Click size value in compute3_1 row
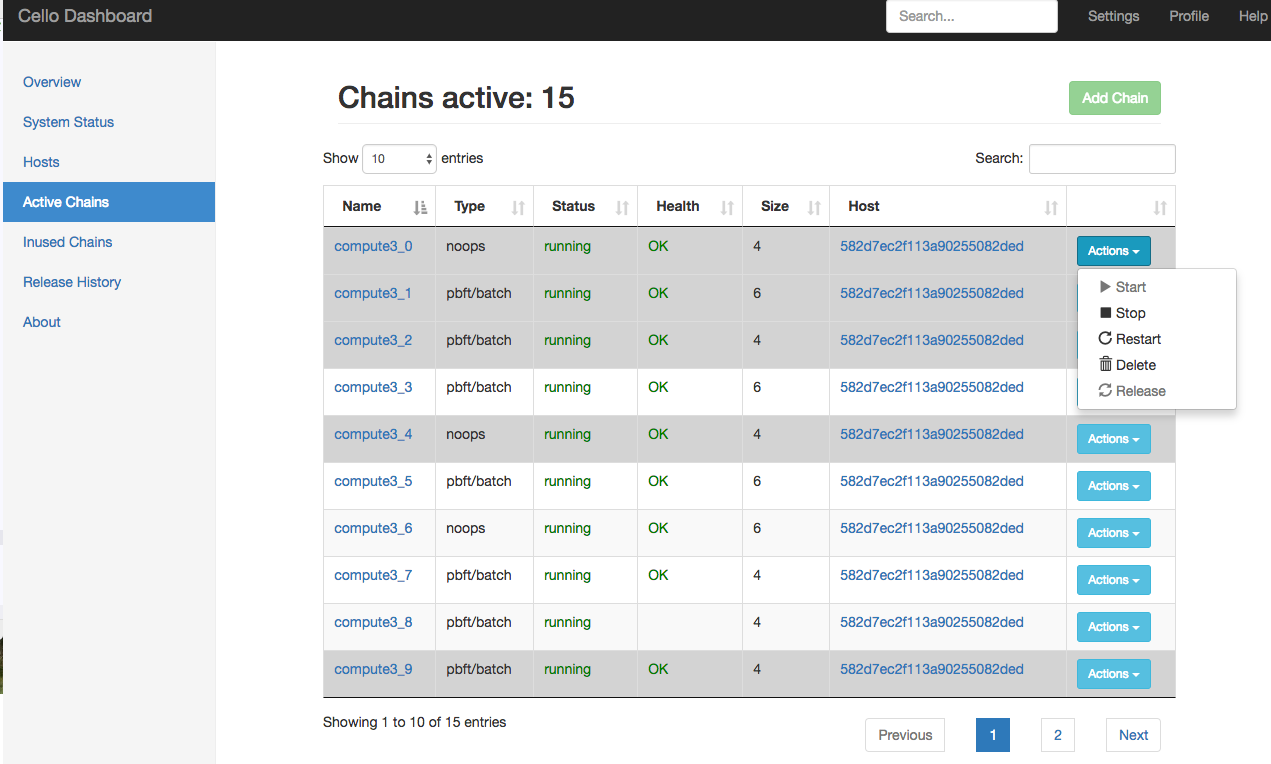 (757, 293)
